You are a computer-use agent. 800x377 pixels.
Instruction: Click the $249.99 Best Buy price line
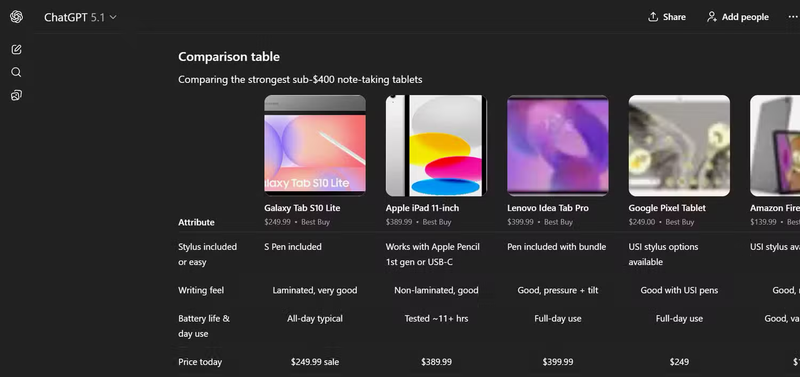(296, 222)
